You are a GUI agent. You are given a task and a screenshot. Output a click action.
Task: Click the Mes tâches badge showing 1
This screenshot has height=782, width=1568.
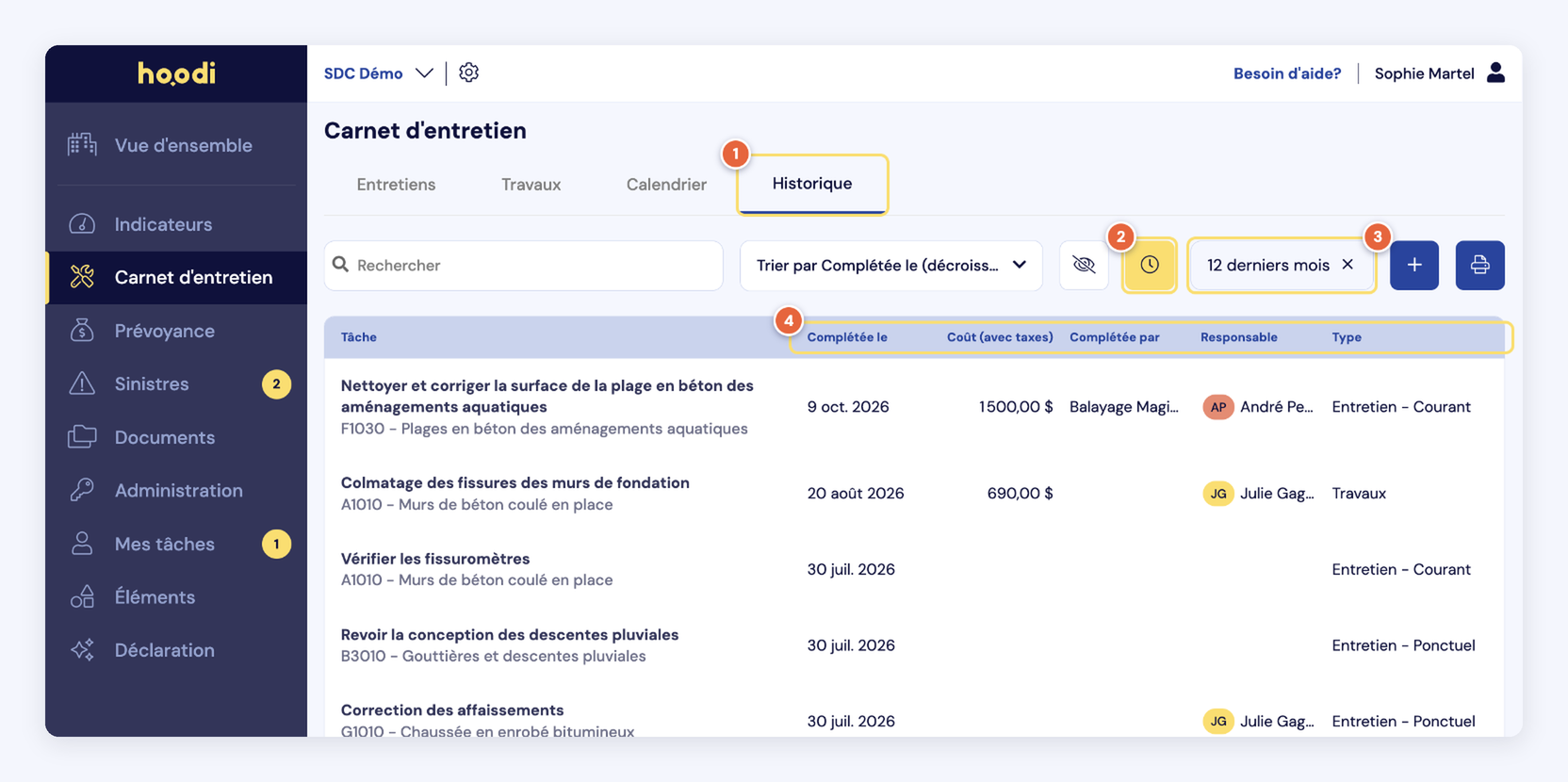pyautogui.click(x=276, y=544)
